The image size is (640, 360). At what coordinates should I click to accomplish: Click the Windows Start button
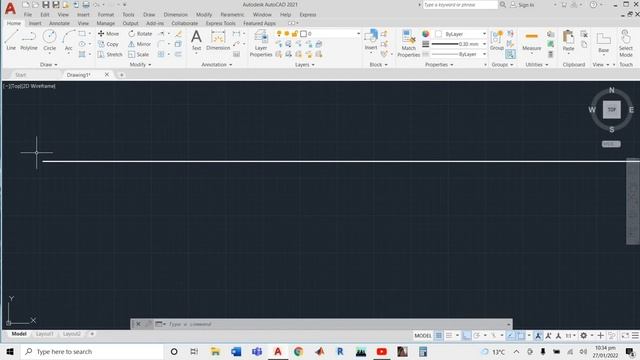click(x=10, y=351)
